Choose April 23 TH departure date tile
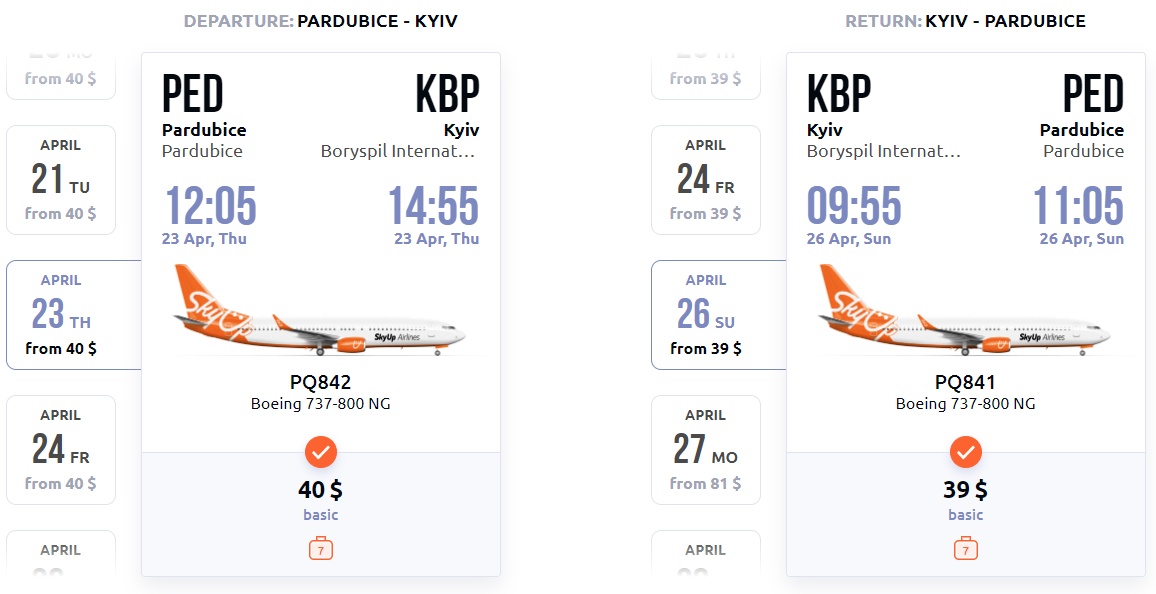Image resolution: width=1156 pixels, height=594 pixels. 74,315
